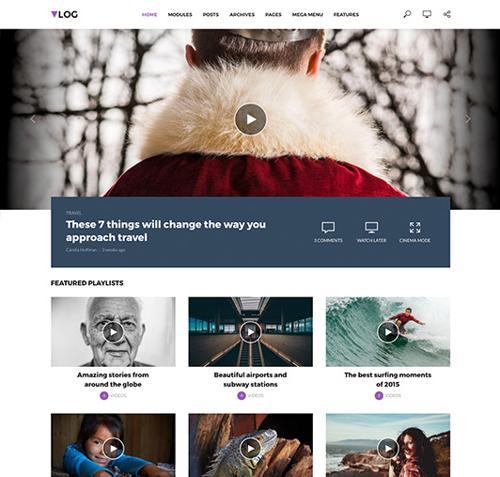The width and height of the screenshot is (500, 477).
Task: Open the Home menu item
Action: pyautogui.click(x=149, y=15)
